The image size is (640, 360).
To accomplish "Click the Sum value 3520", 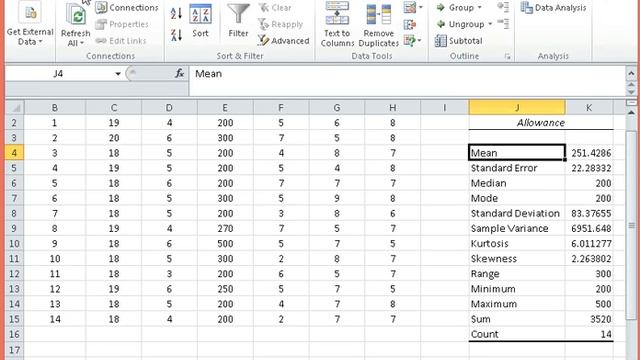I will tap(589, 319).
